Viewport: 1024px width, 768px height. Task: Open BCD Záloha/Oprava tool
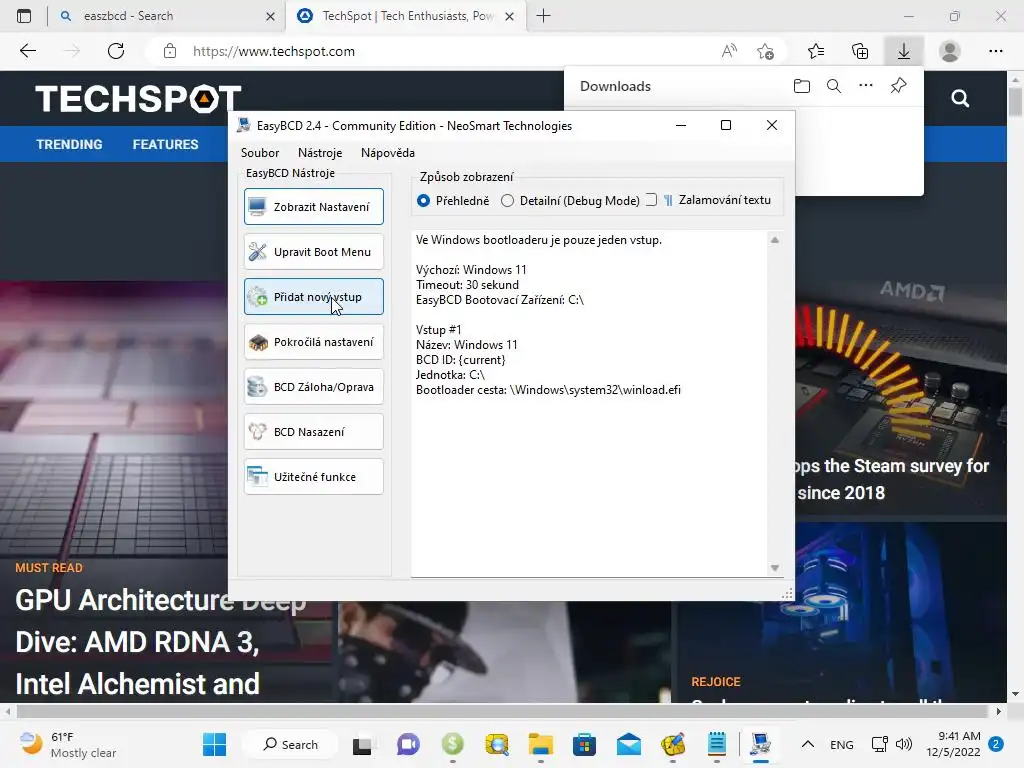[313, 387]
